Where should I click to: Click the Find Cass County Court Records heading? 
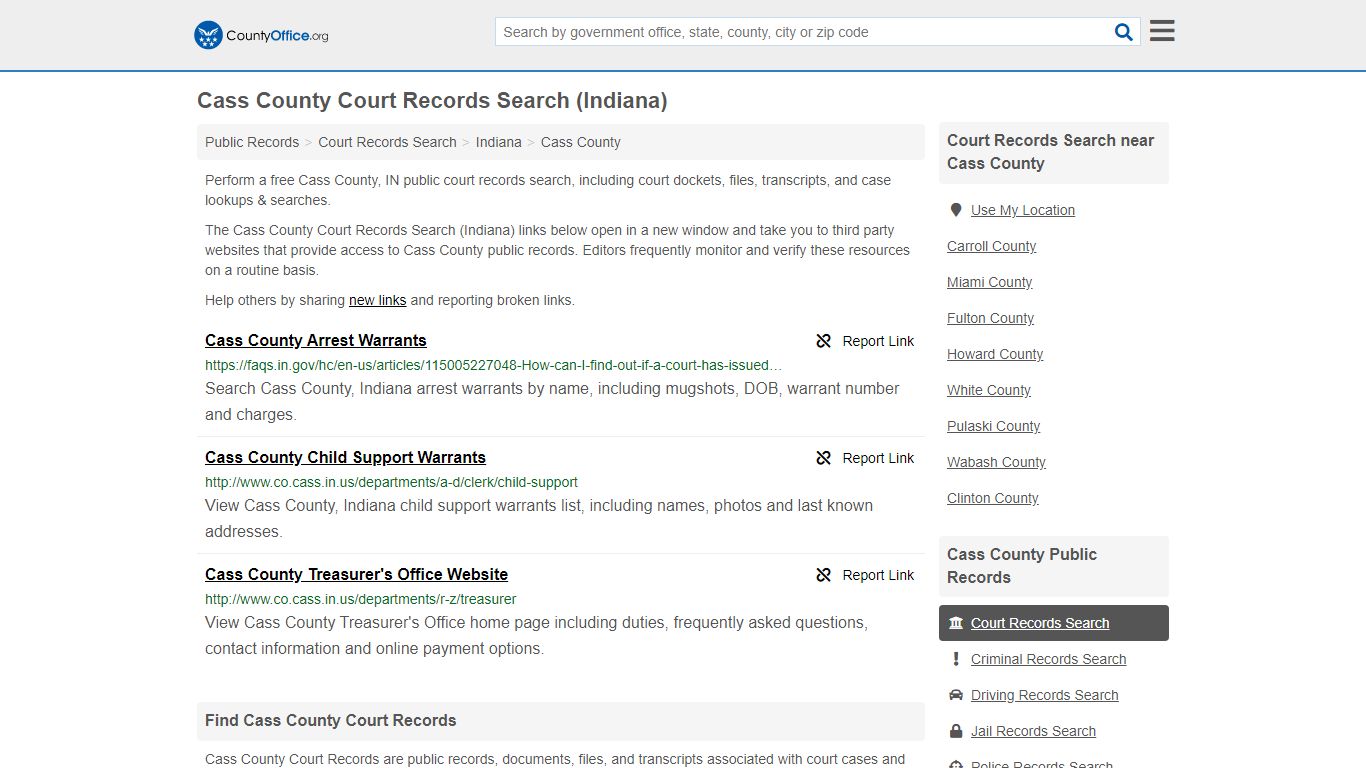330,720
